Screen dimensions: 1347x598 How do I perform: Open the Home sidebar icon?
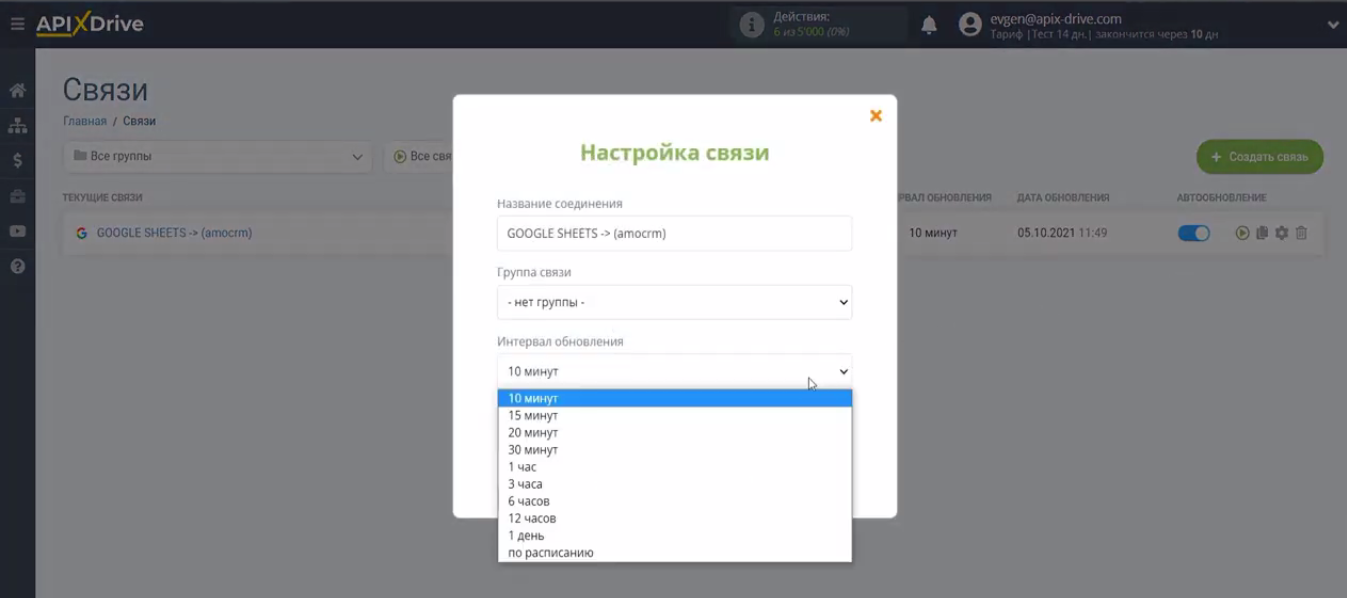coord(17,91)
